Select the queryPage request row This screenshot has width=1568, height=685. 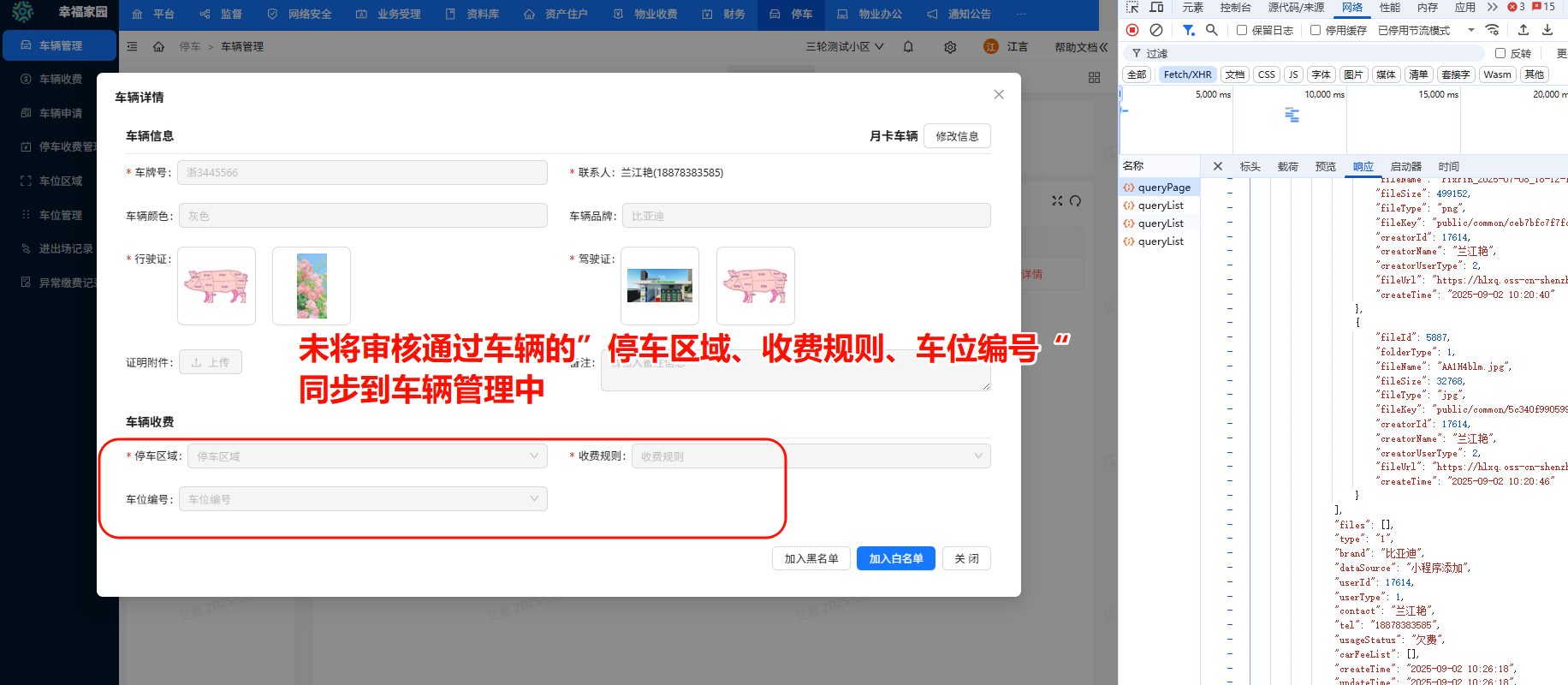(x=1159, y=188)
